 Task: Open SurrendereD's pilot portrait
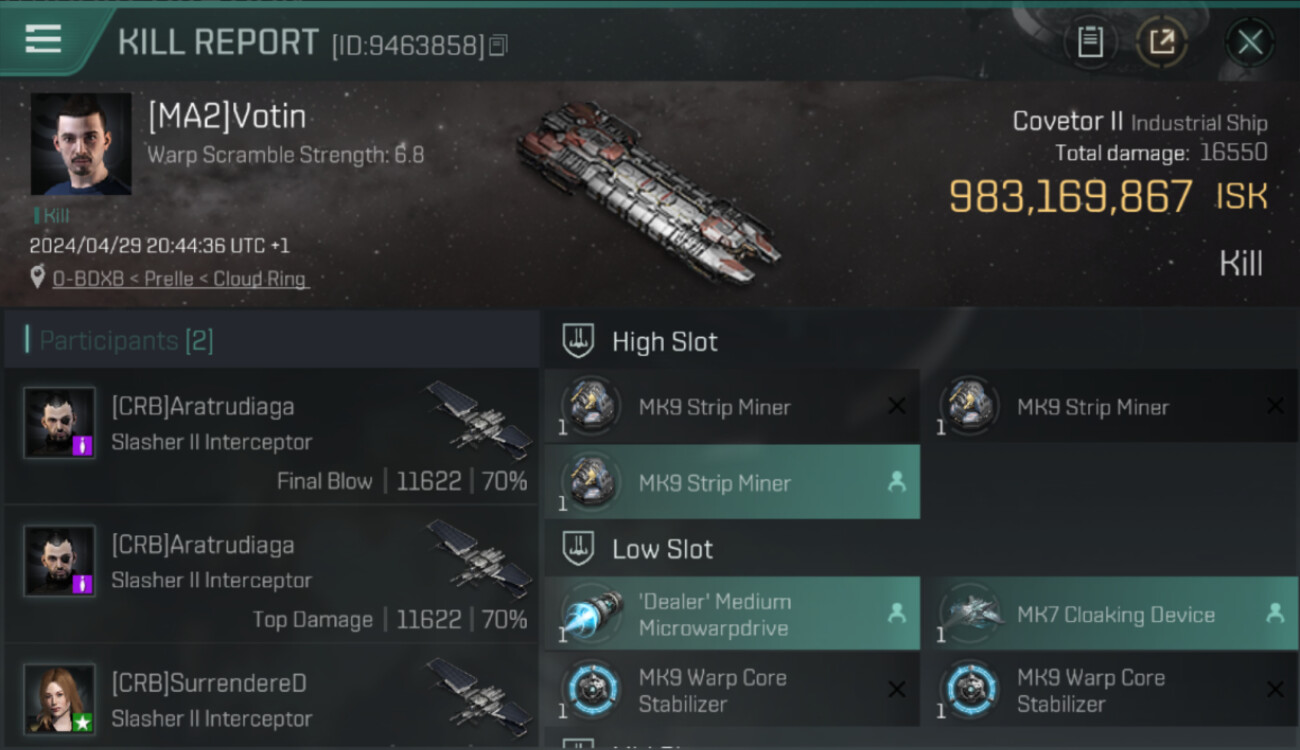pos(60,699)
